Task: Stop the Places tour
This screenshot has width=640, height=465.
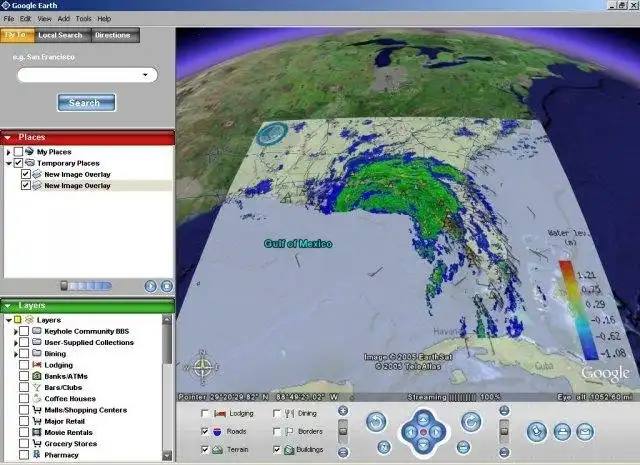Action: [166, 286]
